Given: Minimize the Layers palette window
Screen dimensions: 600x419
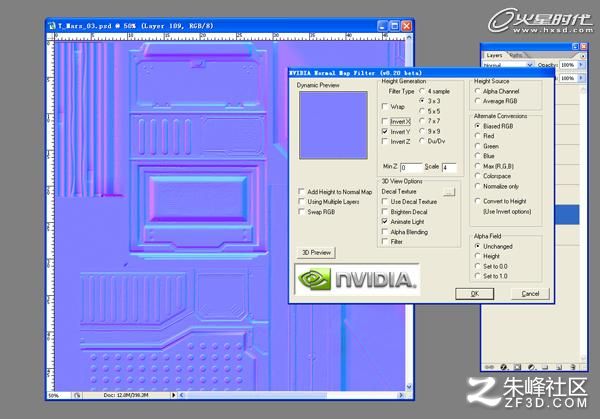Looking at the screenshot, I should pos(575,46).
